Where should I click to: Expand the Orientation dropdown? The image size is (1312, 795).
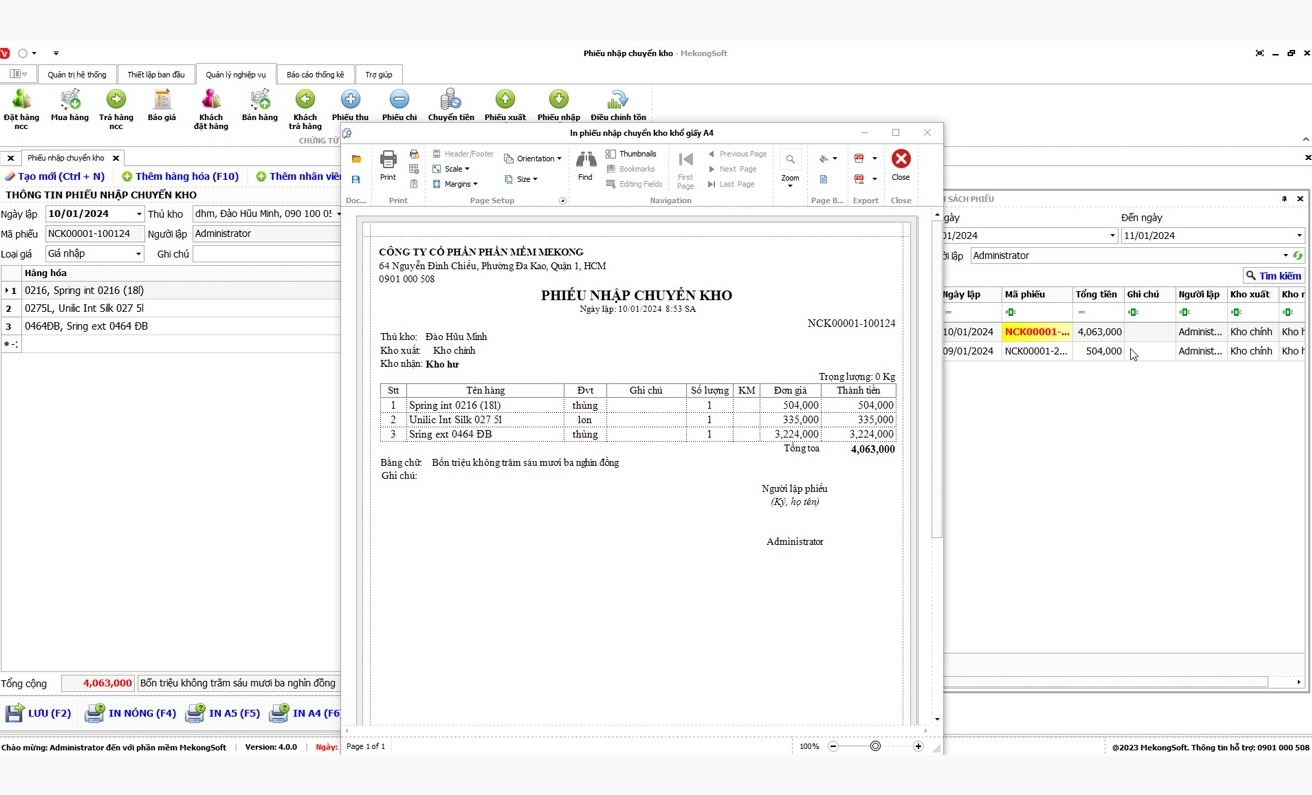(533, 159)
